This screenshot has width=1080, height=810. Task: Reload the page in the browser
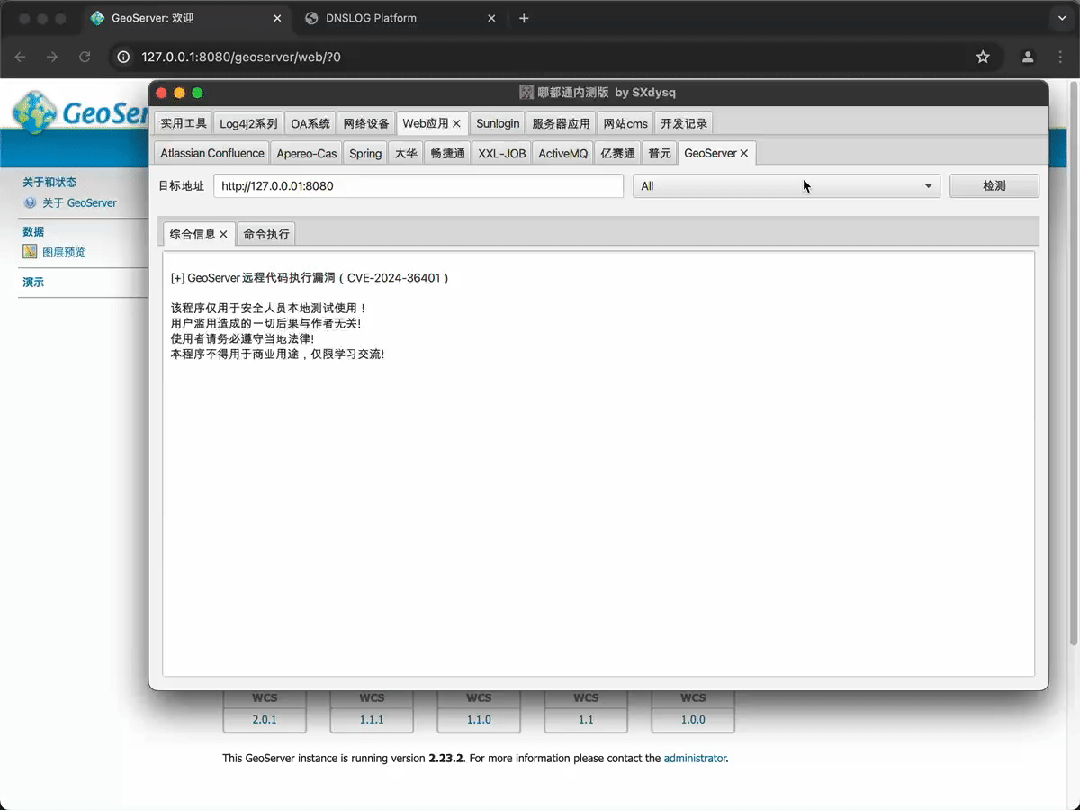[x=85, y=57]
